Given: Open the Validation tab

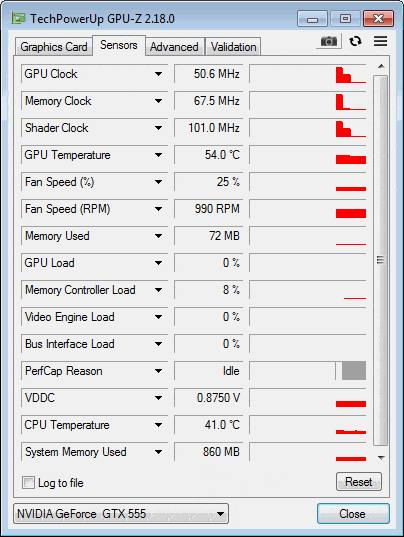Looking at the screenshot, I should [233, 47].
